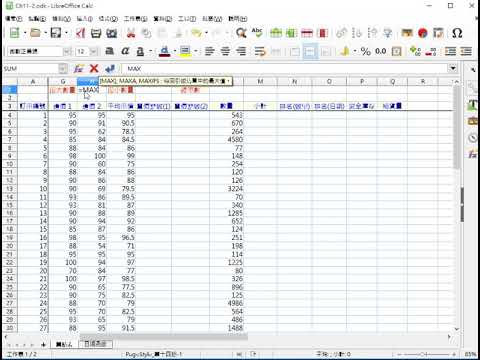The height and width of the screenshot is (360, 480).
Task: Click the Save document icon
Action: tap(56, 33)
